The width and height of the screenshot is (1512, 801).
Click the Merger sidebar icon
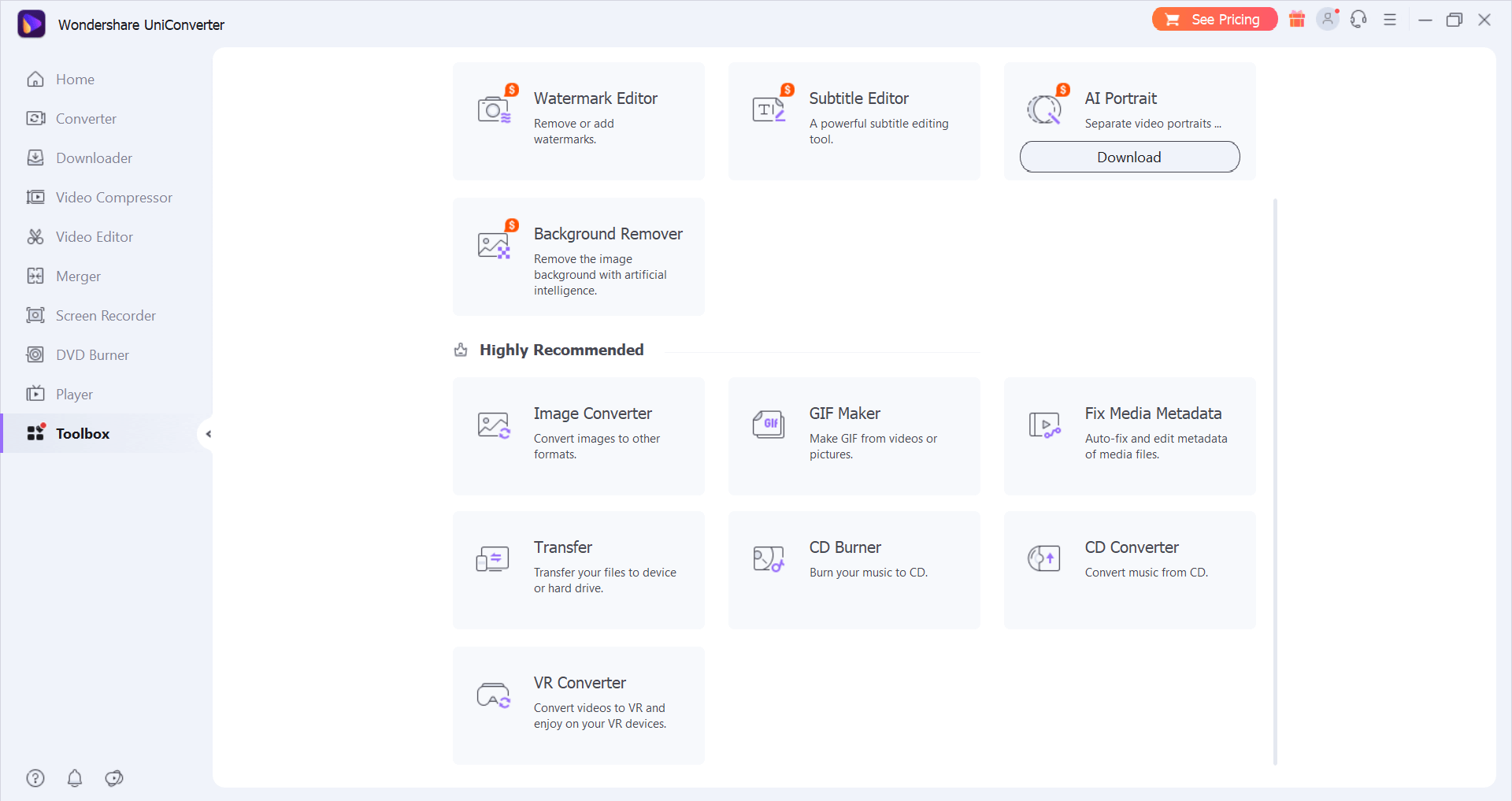35,276
